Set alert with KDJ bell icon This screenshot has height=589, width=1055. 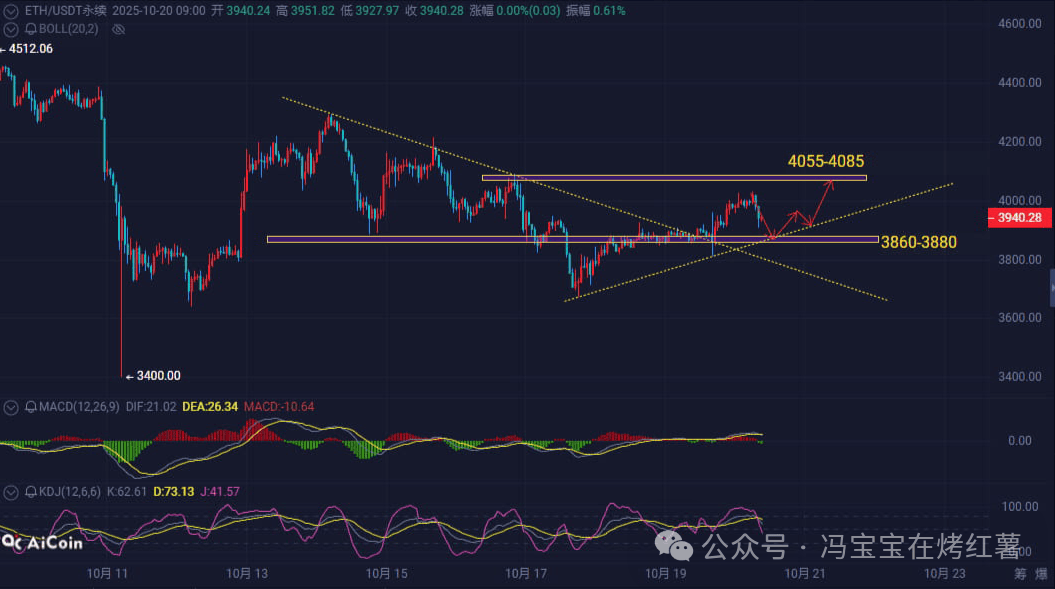pyautogui.click(x=31, y=491)
